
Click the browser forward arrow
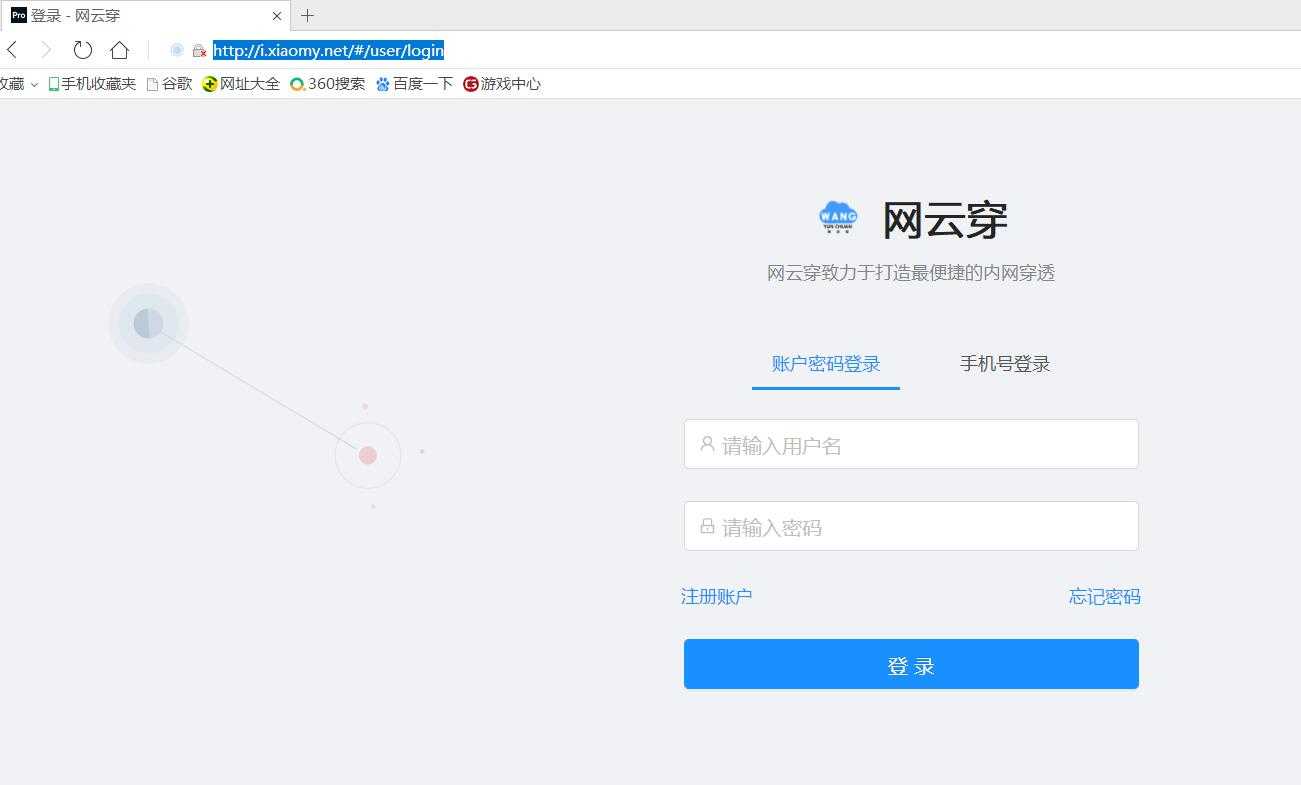(46, 50)
